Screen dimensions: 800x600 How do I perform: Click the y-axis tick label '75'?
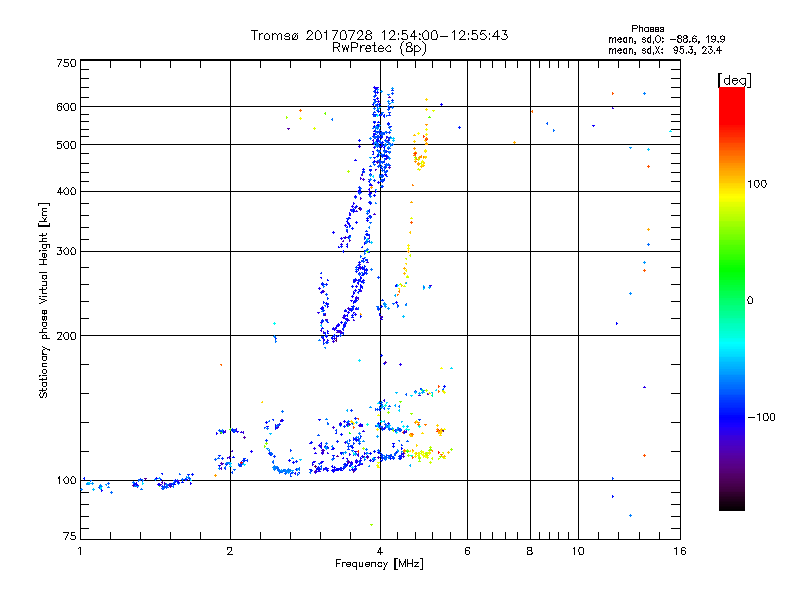click(x=70, y=536)
